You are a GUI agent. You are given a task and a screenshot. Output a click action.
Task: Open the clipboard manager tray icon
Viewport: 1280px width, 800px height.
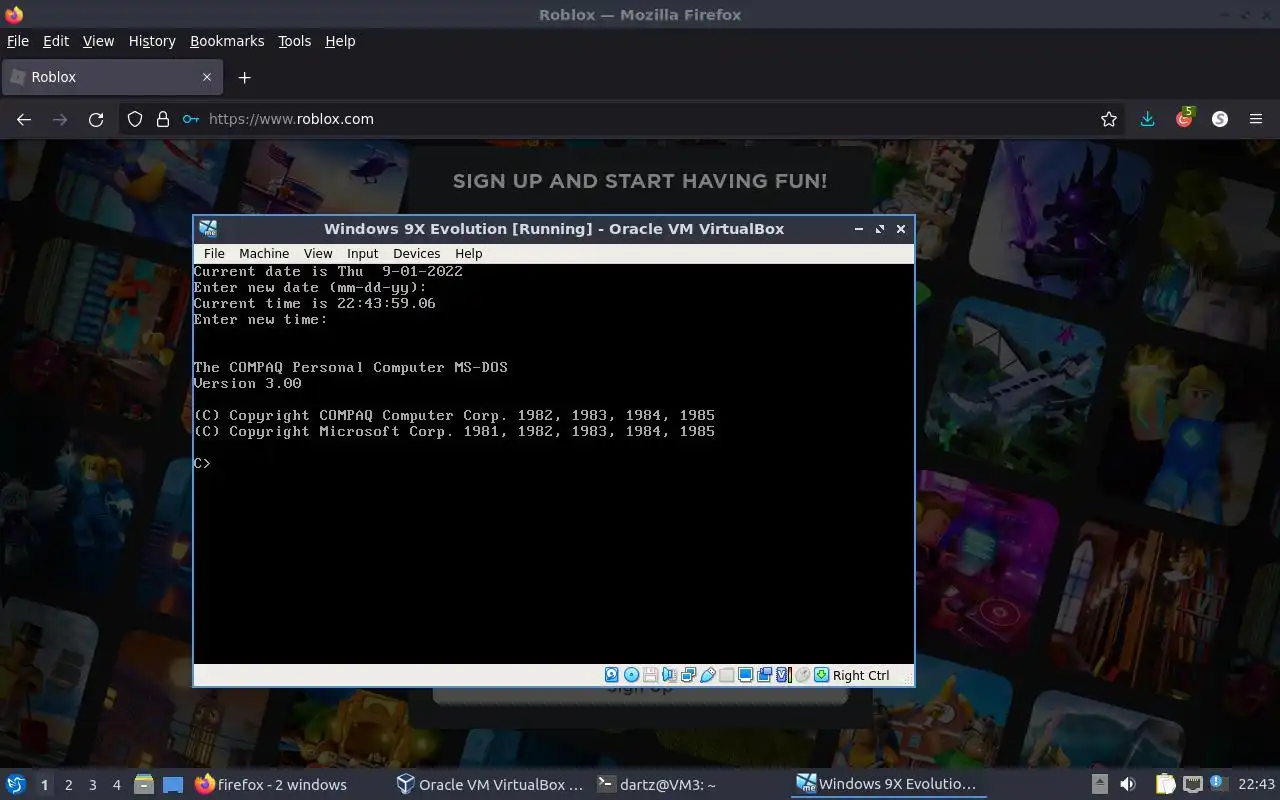pos(1165,785)
